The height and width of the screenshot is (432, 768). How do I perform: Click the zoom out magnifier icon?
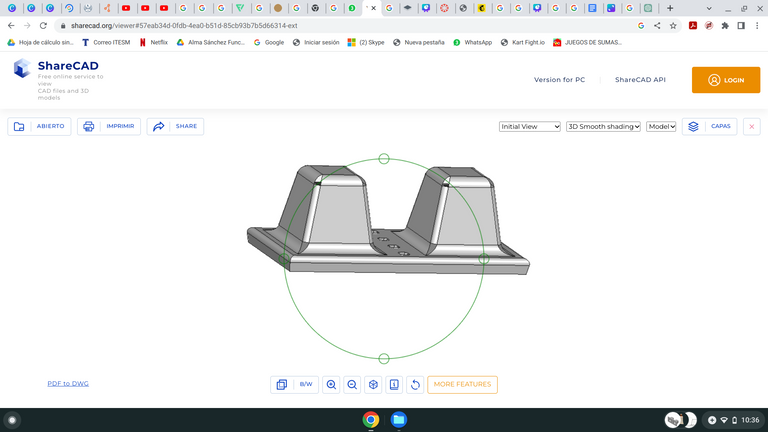[x=352, y=384]
